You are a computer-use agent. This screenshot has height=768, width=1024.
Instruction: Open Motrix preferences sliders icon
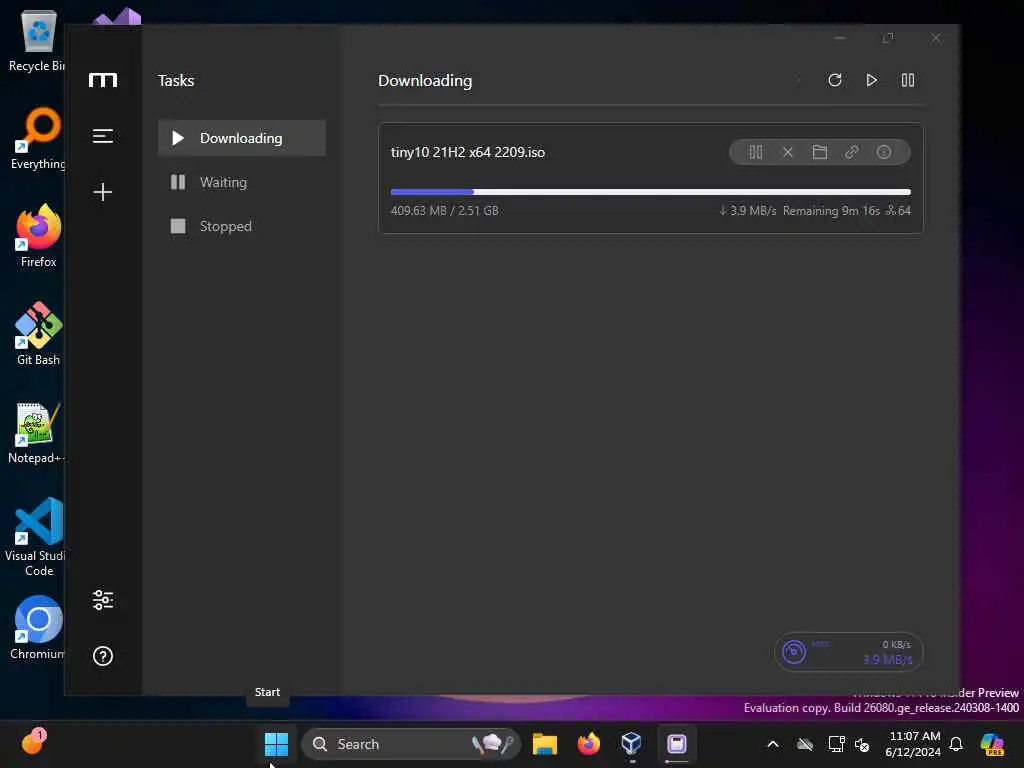coord(103,600)
